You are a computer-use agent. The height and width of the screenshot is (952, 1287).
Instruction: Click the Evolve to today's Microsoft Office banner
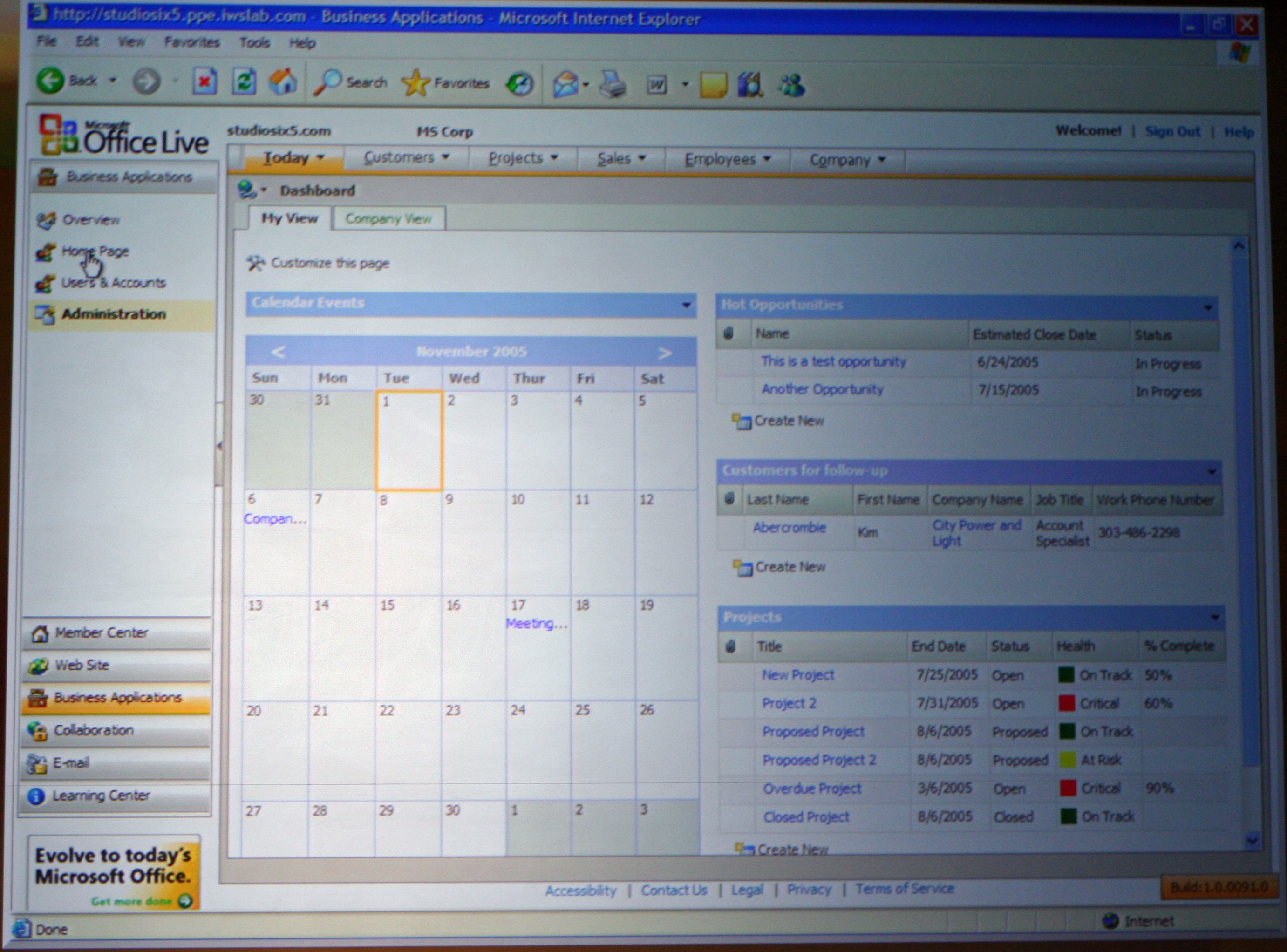[x=114, y=873]
